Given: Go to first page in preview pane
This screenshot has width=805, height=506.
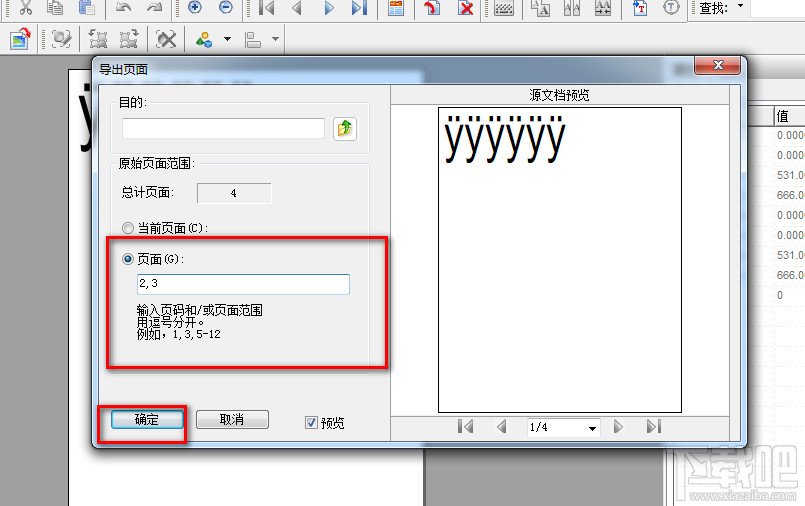Looking at the screenshot, I should pyautogui.click(x=466, y=426).
